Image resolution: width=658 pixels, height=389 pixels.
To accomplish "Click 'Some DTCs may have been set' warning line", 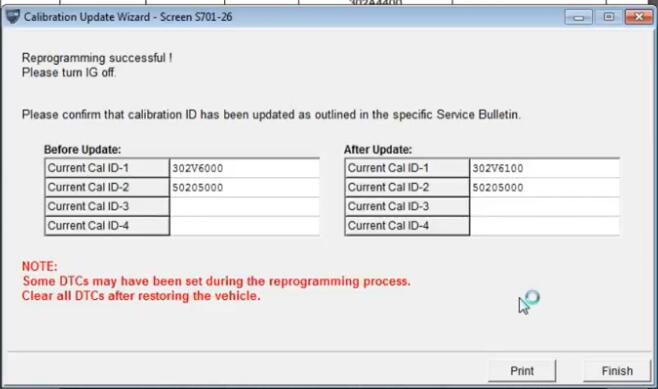I will tap(217, 281).
